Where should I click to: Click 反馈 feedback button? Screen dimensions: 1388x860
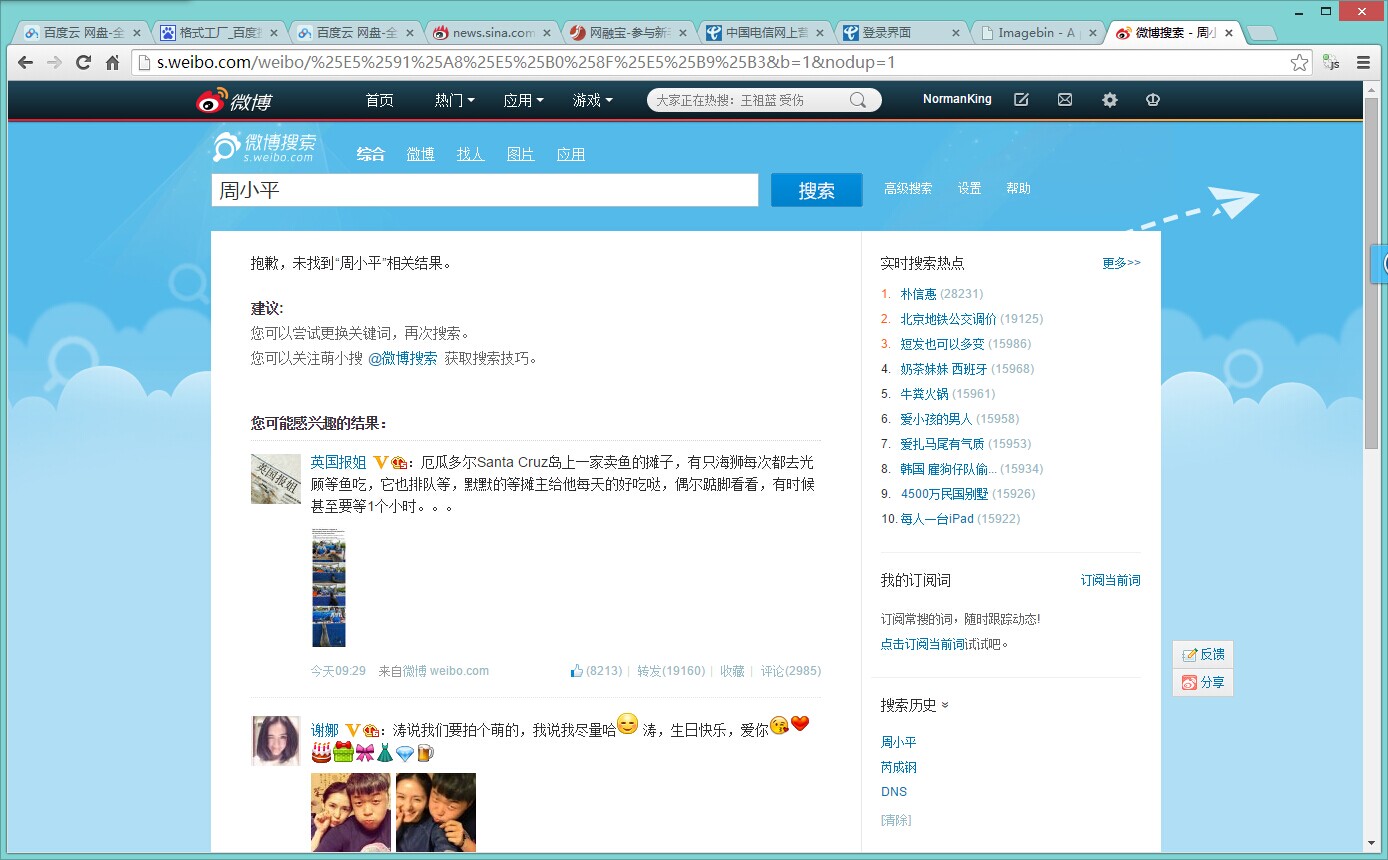pyautogui.click(x=1203, y=654)
